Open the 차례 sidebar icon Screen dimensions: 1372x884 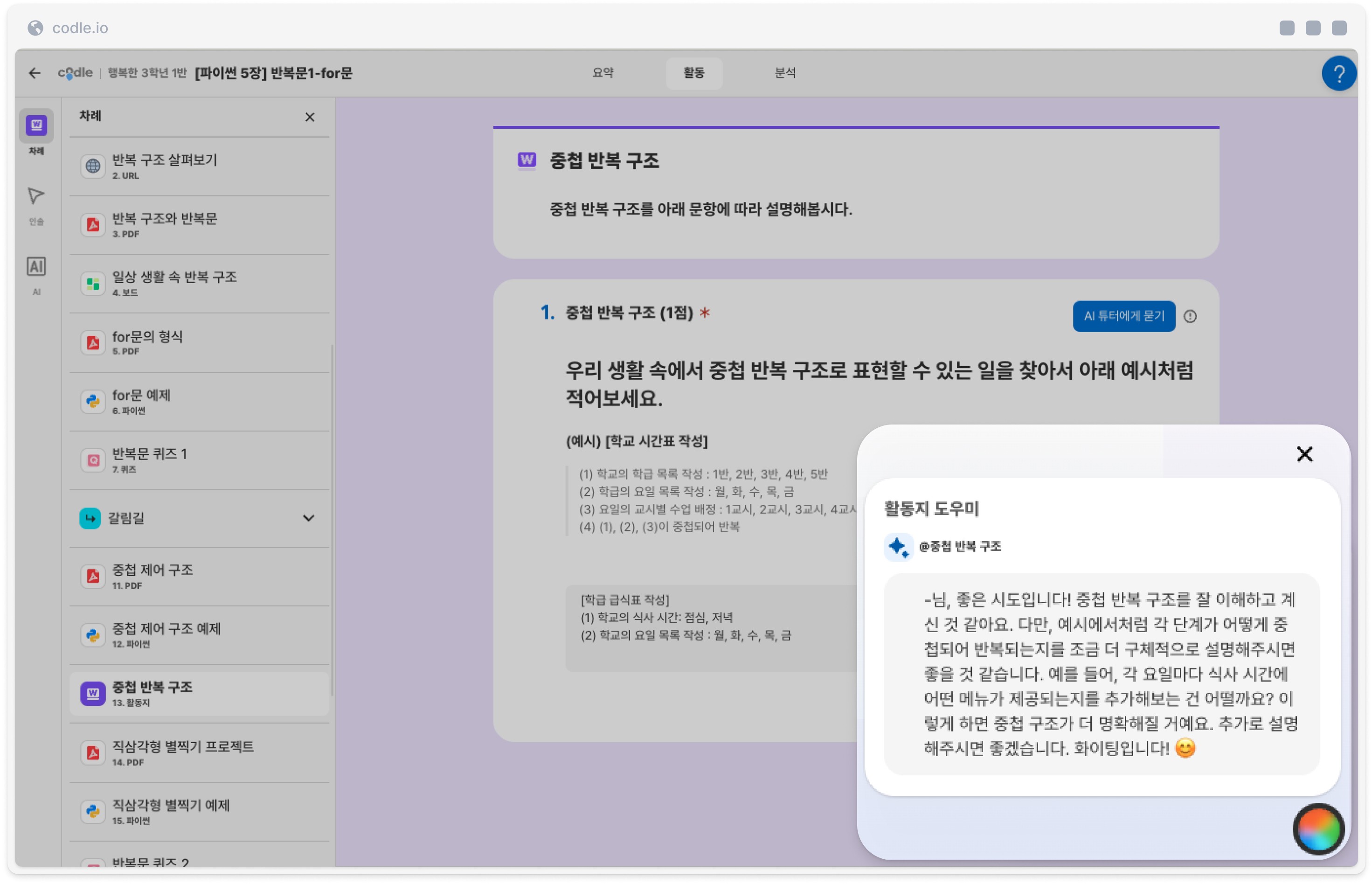tap(36, 125)
